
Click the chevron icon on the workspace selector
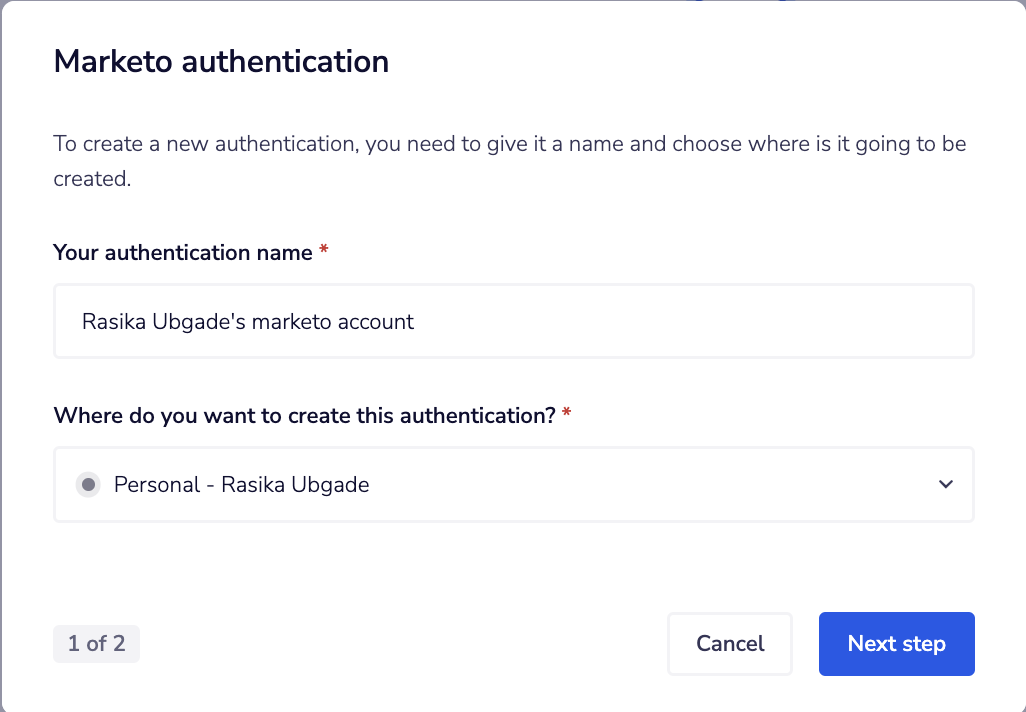click(945, 484)
